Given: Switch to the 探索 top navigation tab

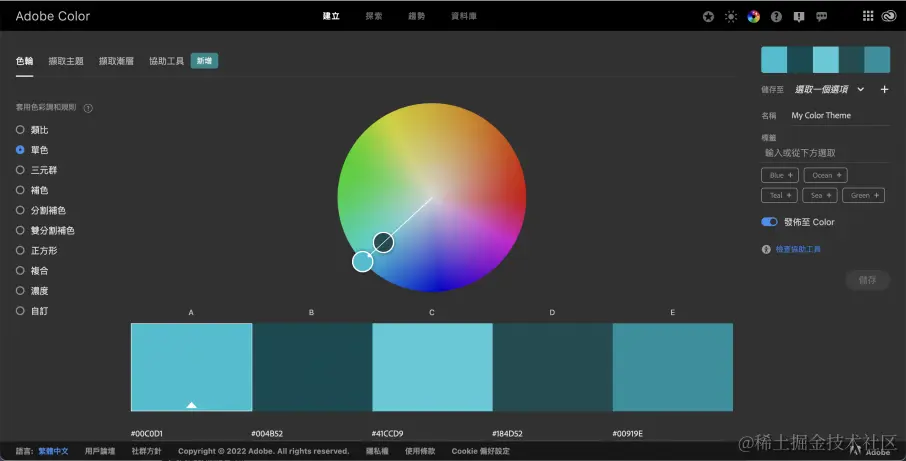Looking at the screenshot, I should coord(374,16).
